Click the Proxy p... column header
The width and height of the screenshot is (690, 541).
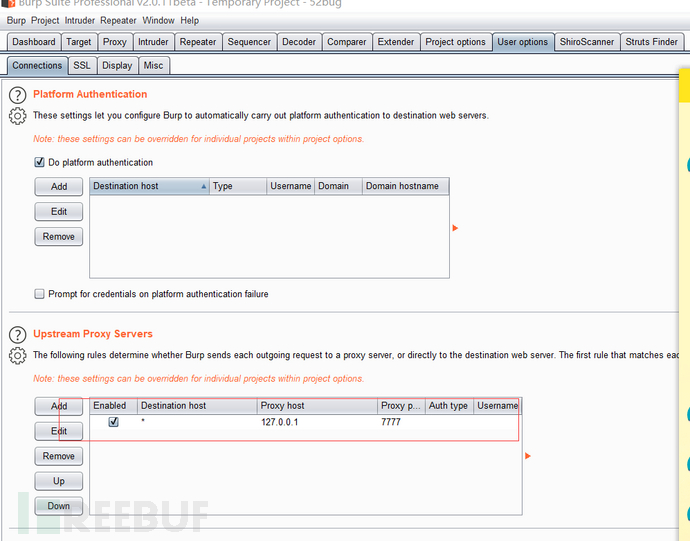[x=401, y=406]
